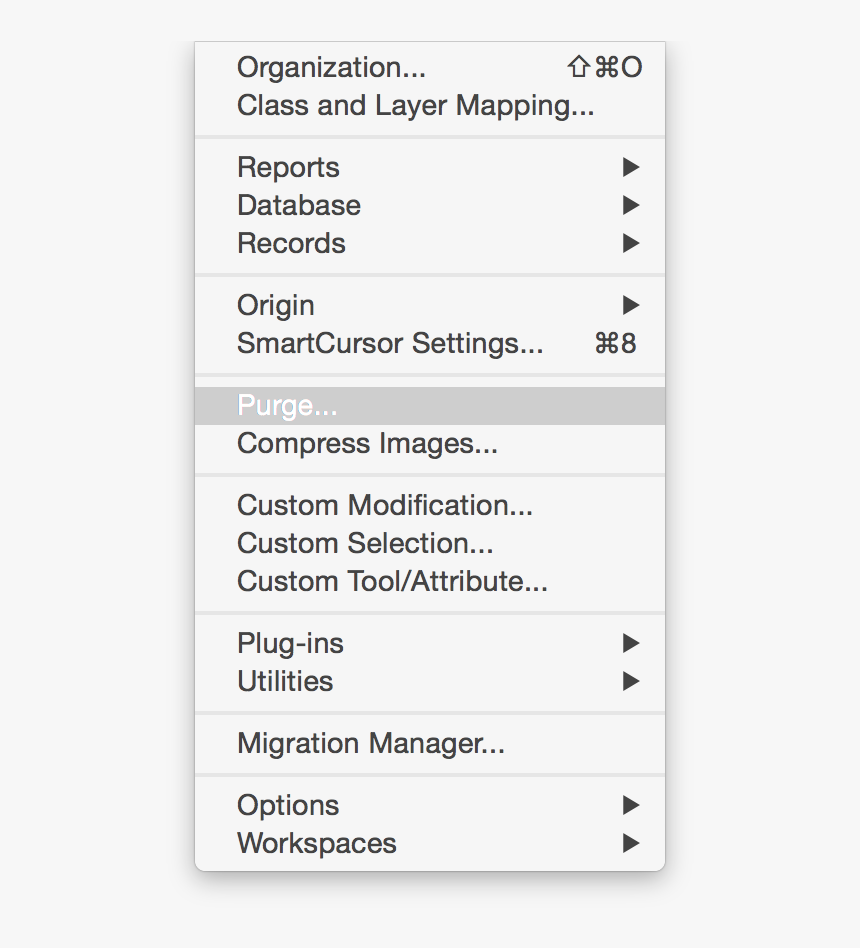Open the Reports submenu
The image size is (860, 948).
(x=288, y=168)
